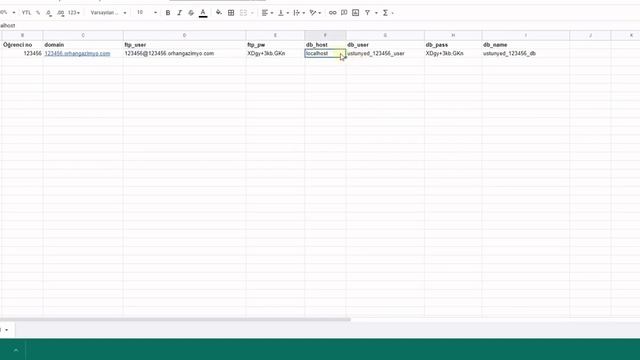Toggle italic formatting
640x360 pixels.
(x=179, y=13)
